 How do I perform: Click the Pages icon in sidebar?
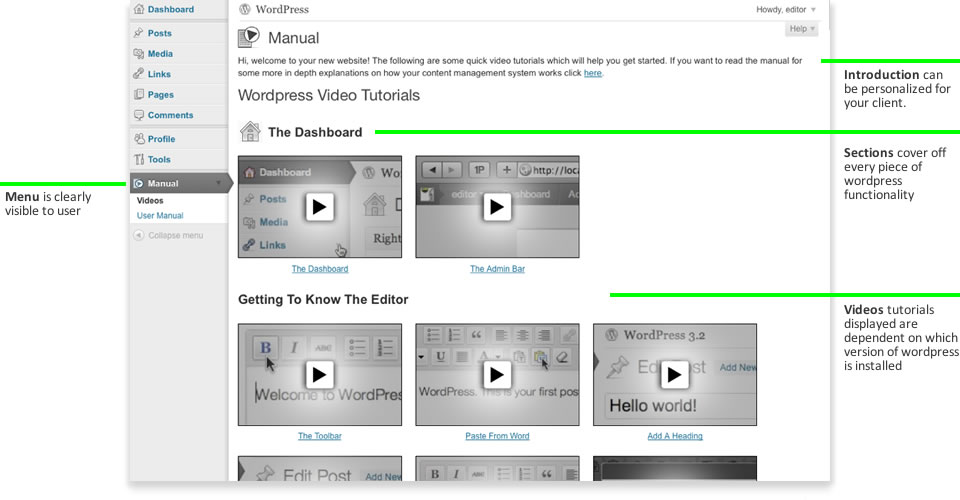[x=139, y=94]
